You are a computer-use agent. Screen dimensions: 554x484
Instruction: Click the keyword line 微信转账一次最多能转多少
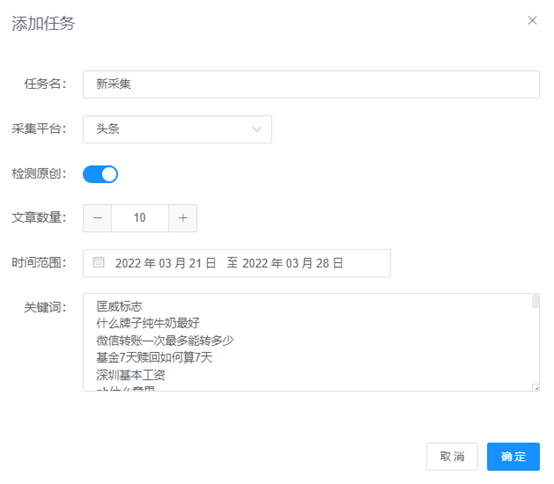pos(165,341)
